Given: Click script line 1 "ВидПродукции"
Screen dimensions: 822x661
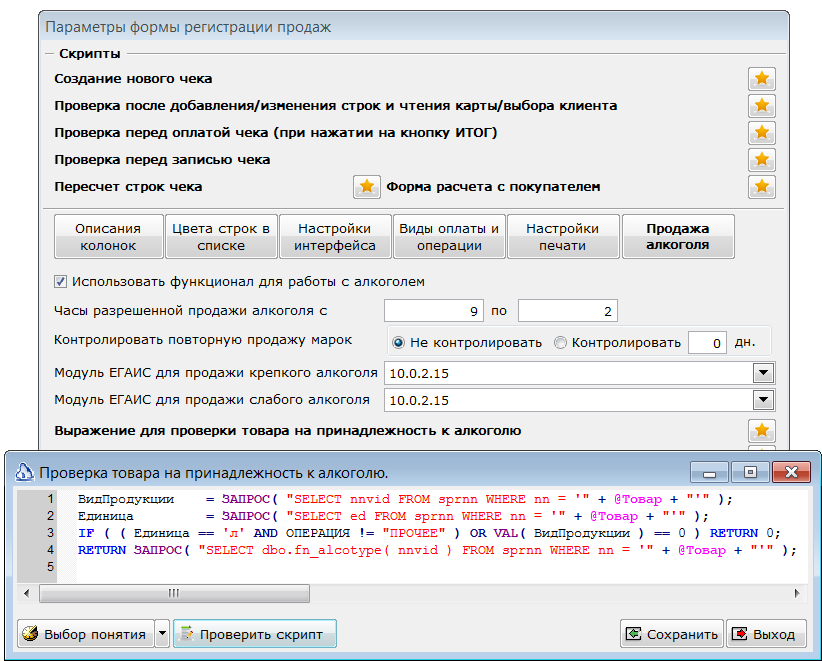Looking at the screenshot, I should click(126, 499).
